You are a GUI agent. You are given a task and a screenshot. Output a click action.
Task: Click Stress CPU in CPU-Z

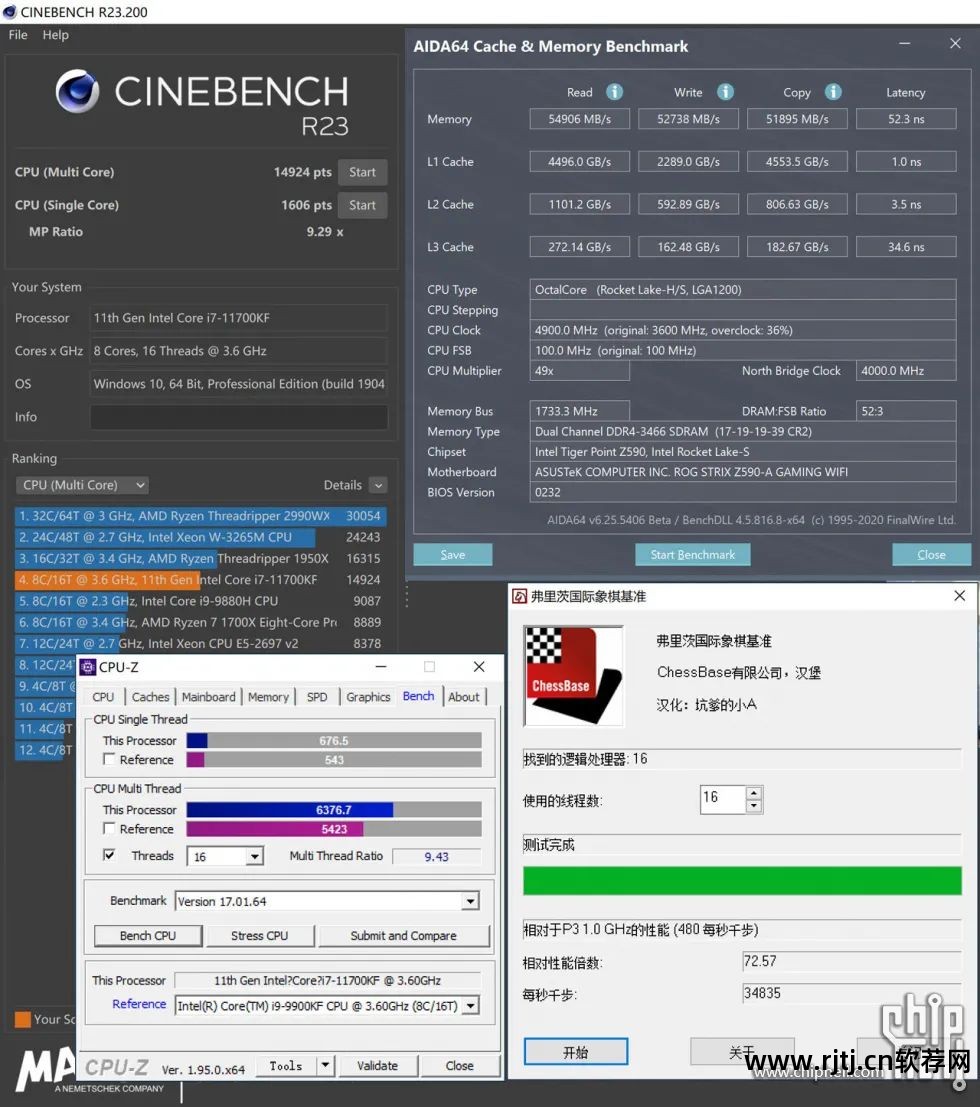[259, 935]
